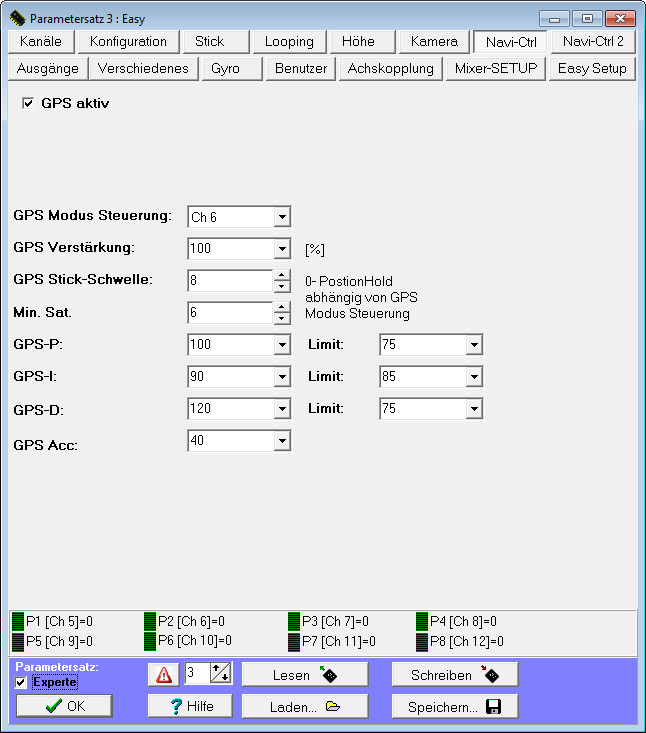Screen dimensions: 646x733
Task: Decrease Min. Sat. with the down arrow
Action: pyautogui.click(x=282, y=319)
